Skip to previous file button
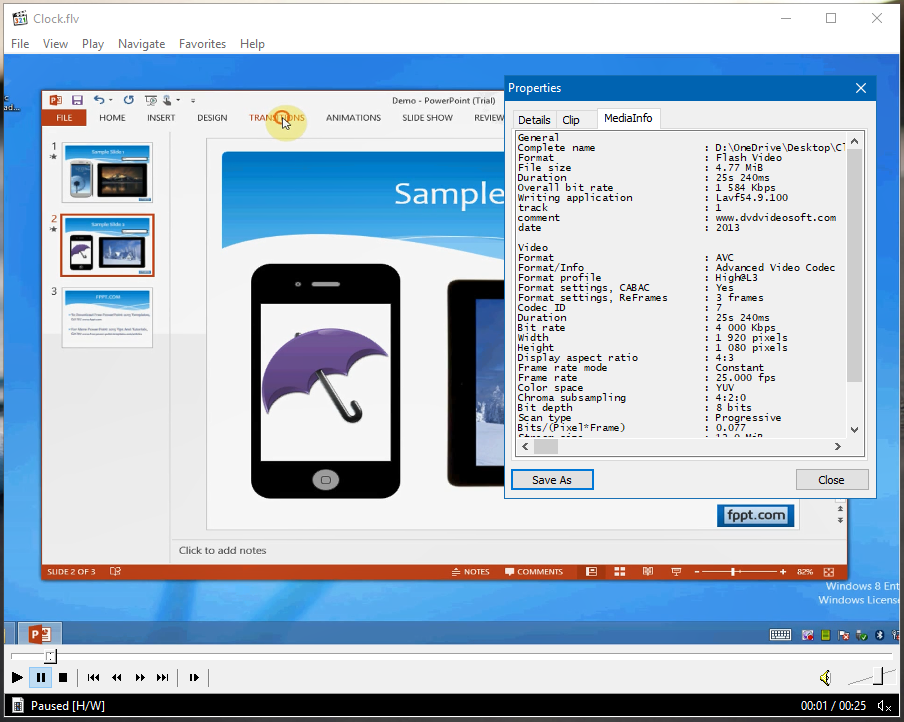The image size is (904, 722). [x=93, y=678]
